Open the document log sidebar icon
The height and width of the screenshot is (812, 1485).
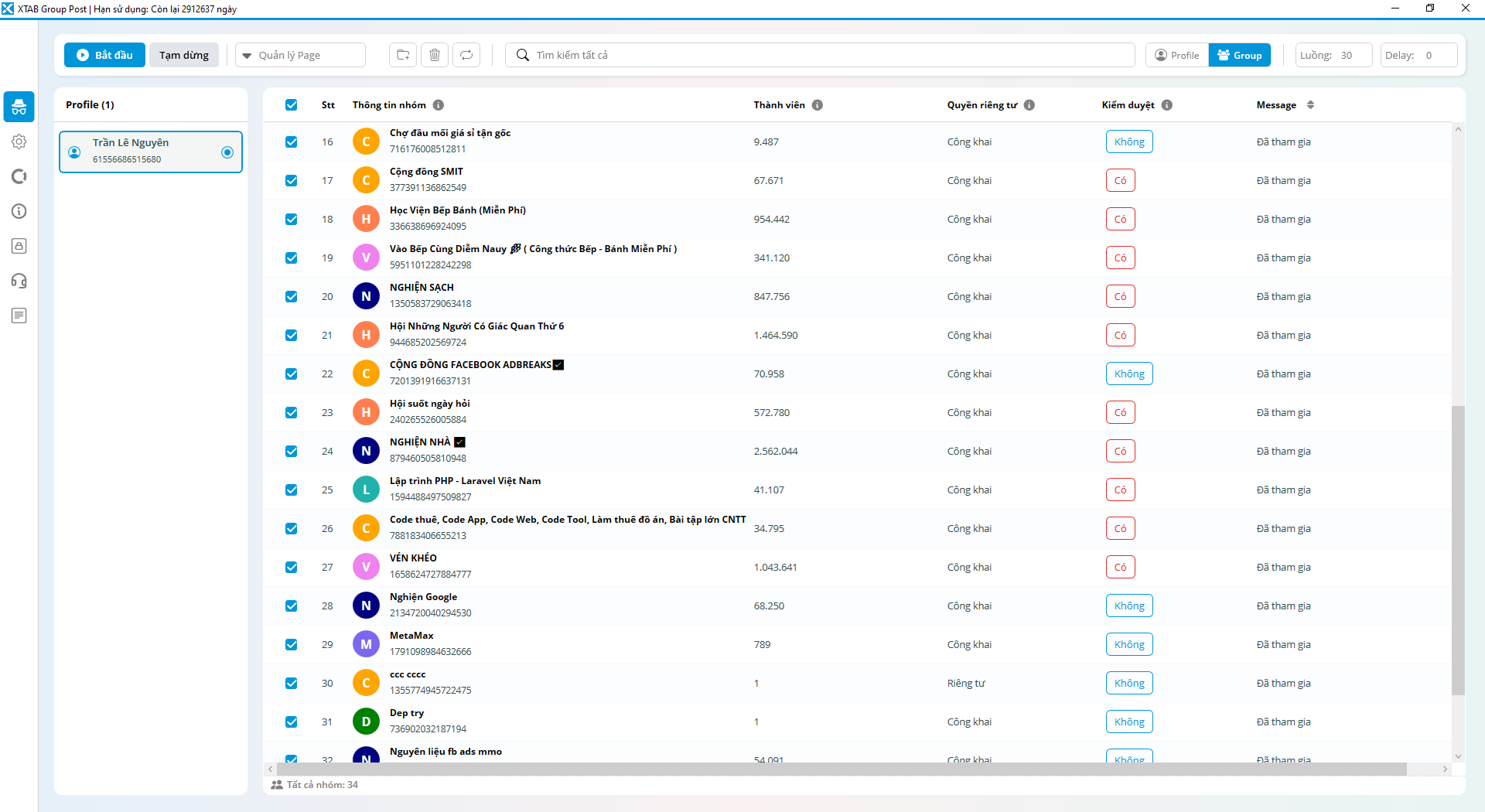point(19,316)
